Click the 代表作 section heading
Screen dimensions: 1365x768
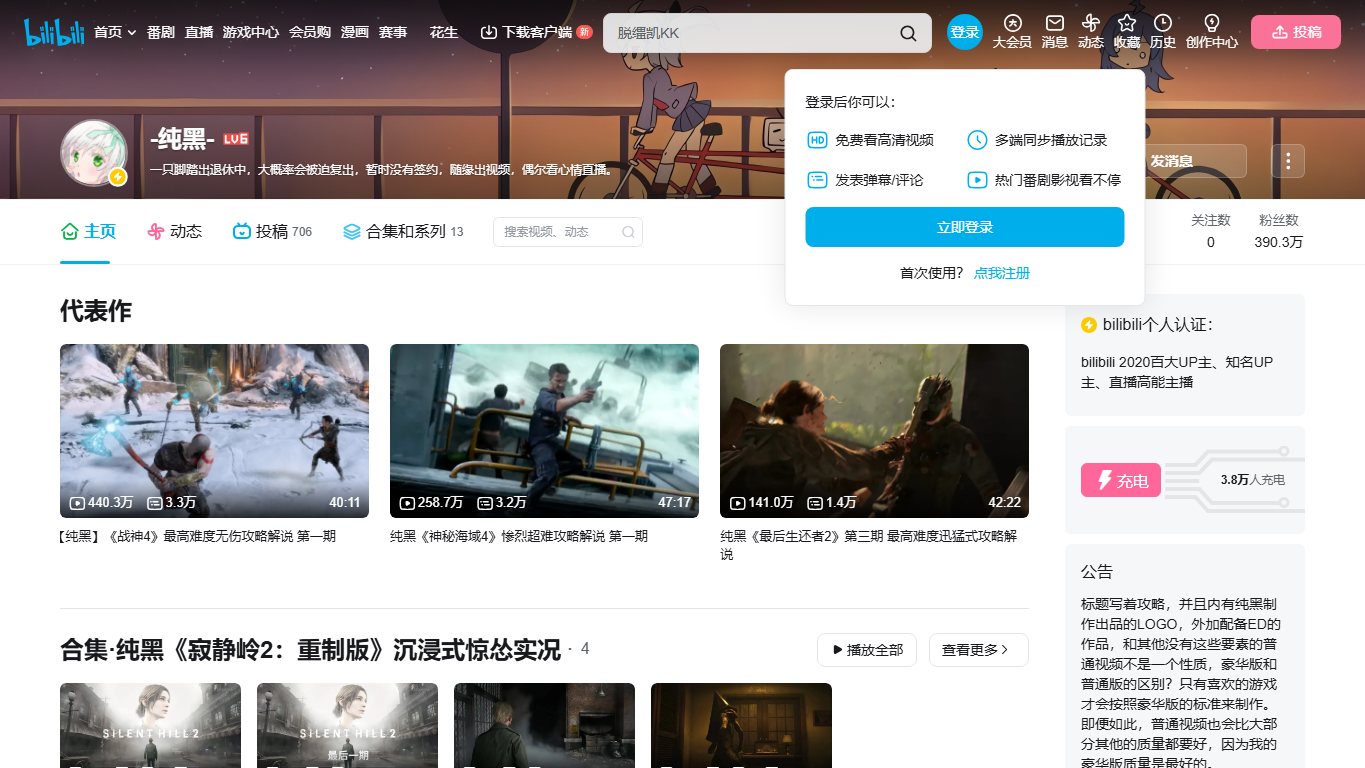pyautogui.click(x=96, y=311)
